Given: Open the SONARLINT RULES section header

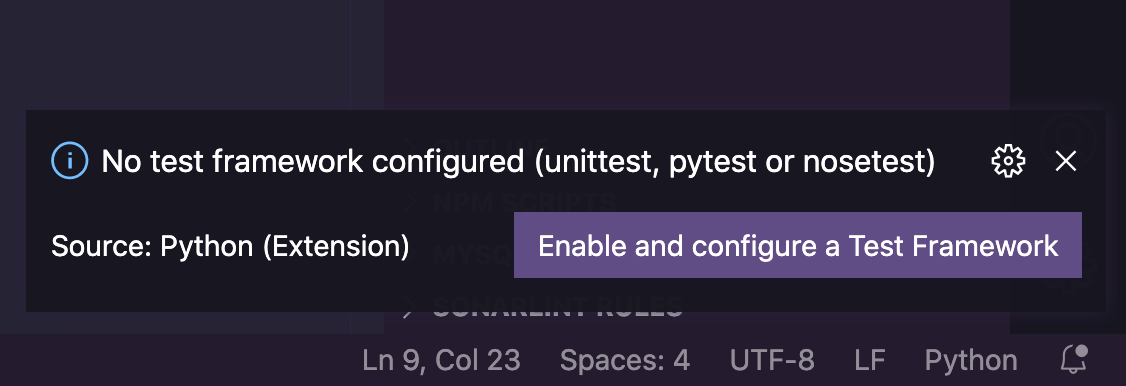Looking at the screenshot, I should (x=557, y=309).
